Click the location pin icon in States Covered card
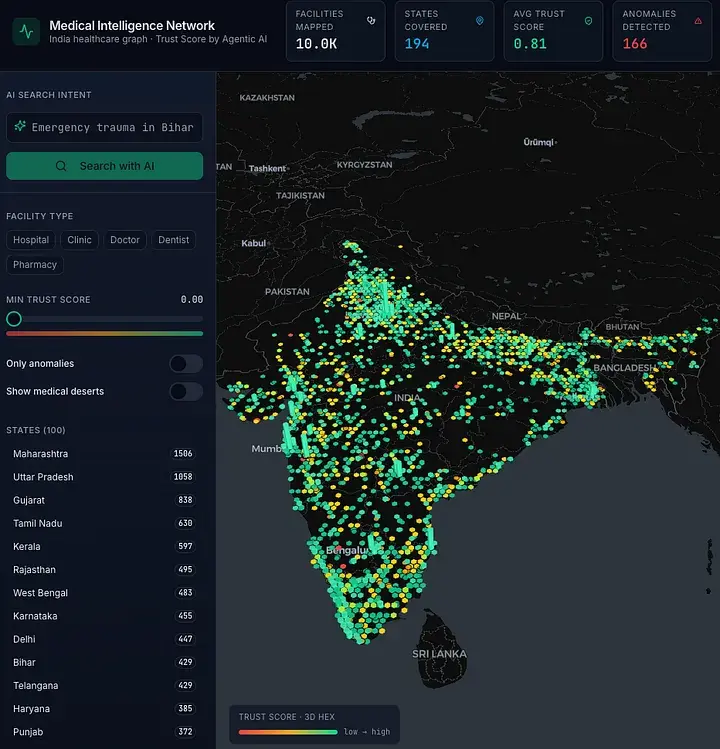The height and width of the screenshot is (749, 720). tap(480, 21)
